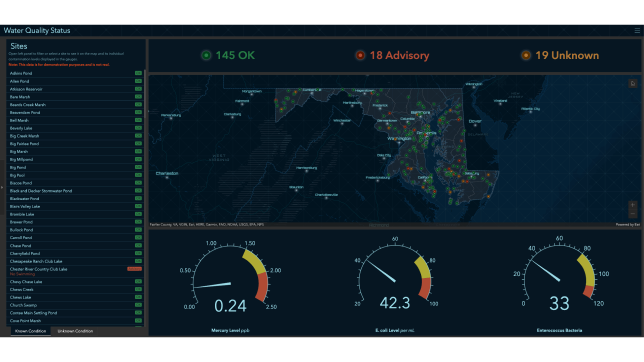
Task: Switch to the Unknown Condition tab
Action: click(75, 331)
